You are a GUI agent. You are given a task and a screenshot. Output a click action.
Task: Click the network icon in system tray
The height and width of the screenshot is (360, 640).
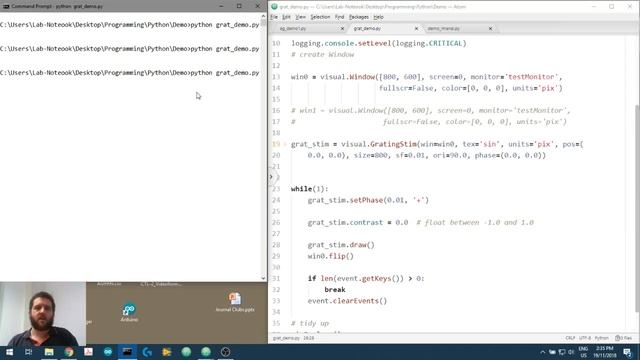(562, 352)
